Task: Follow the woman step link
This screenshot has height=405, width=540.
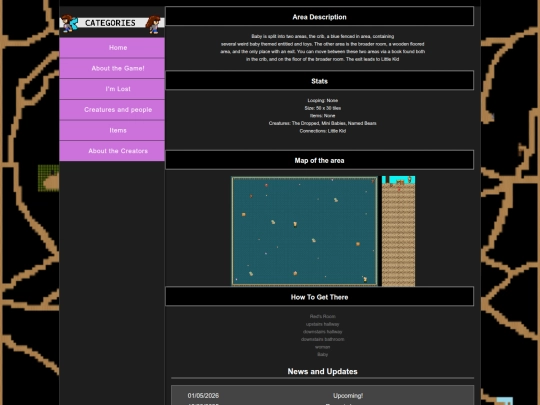Action: 322,347
